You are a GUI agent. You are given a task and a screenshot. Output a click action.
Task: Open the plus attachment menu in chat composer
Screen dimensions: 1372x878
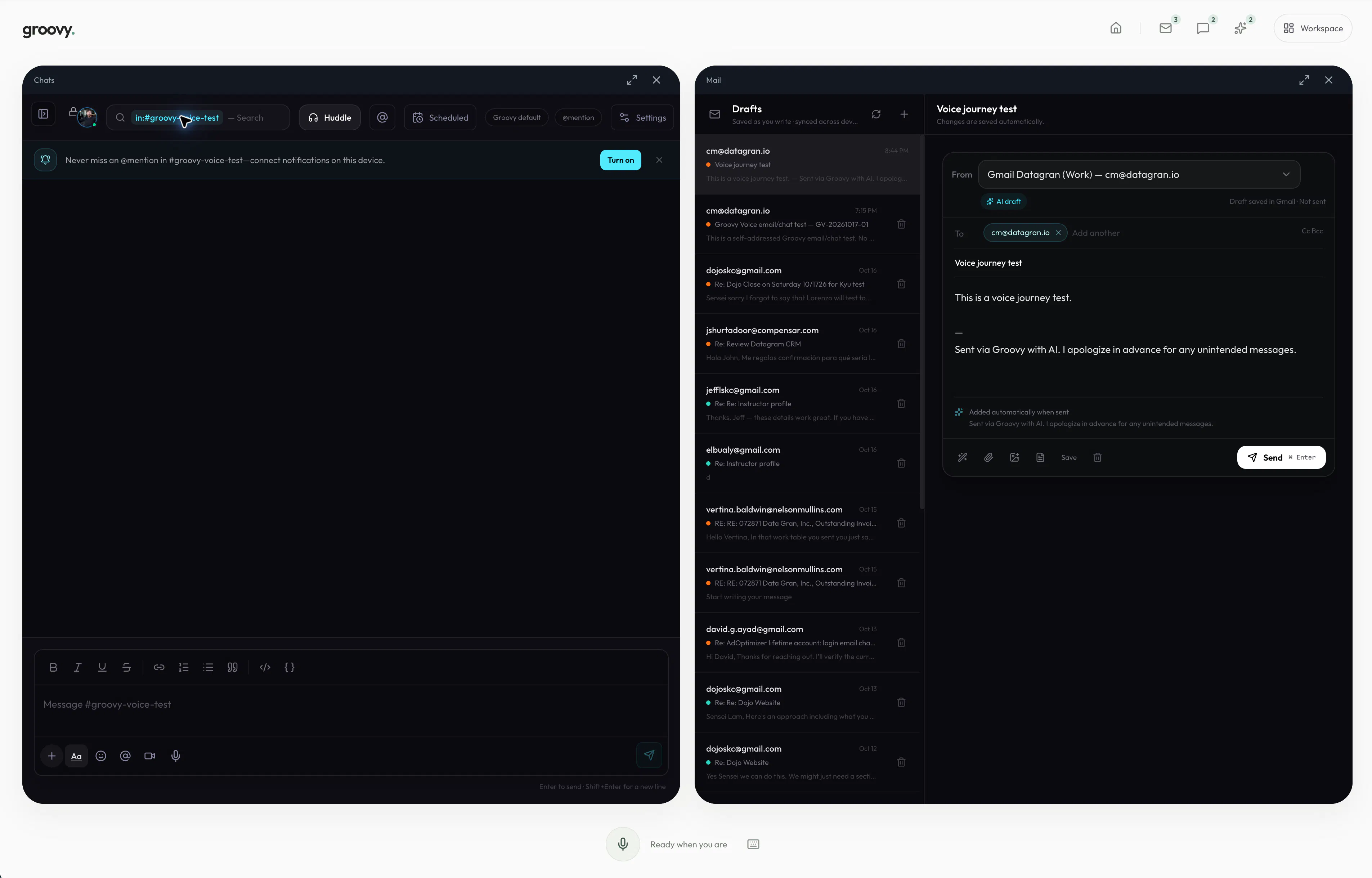click(x=52, y=756)
